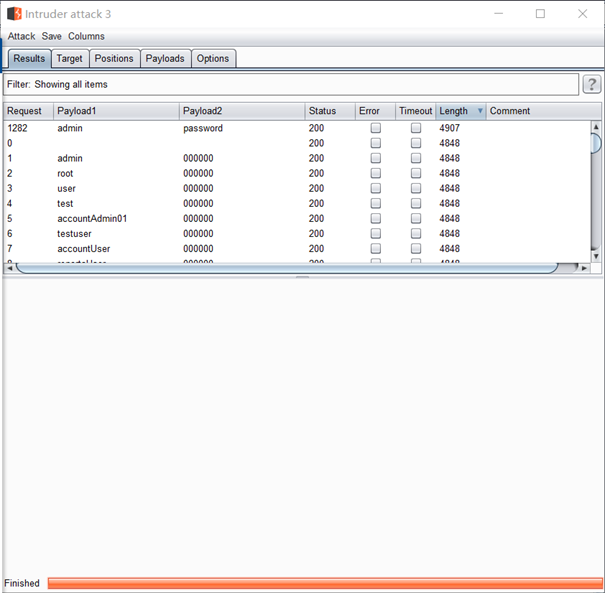The height and width of the screenshot is (593, 605).
Task: Sort by the Comment column header
Action: click(543, 111)
